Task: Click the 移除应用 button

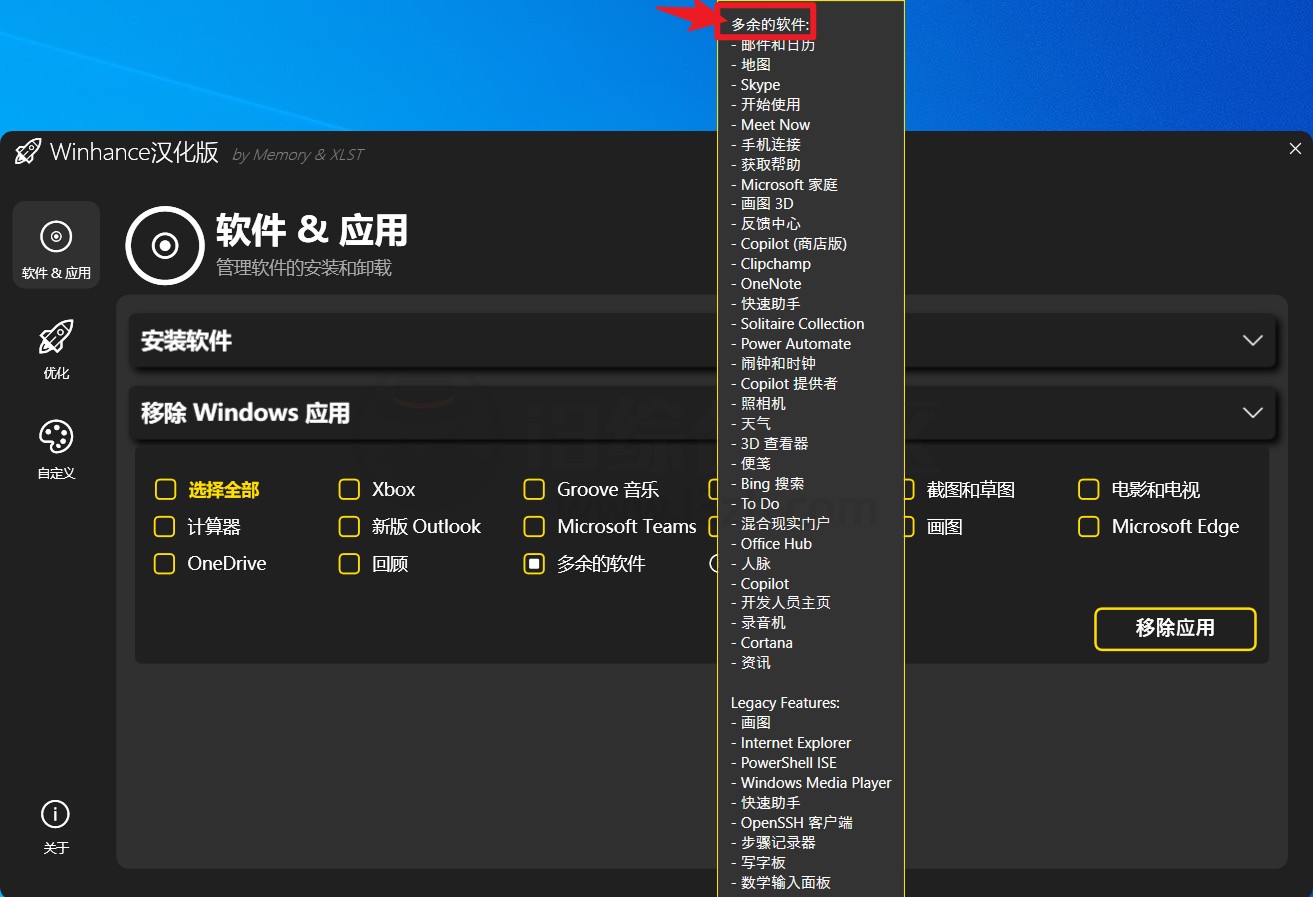Action: [1174, 629]
